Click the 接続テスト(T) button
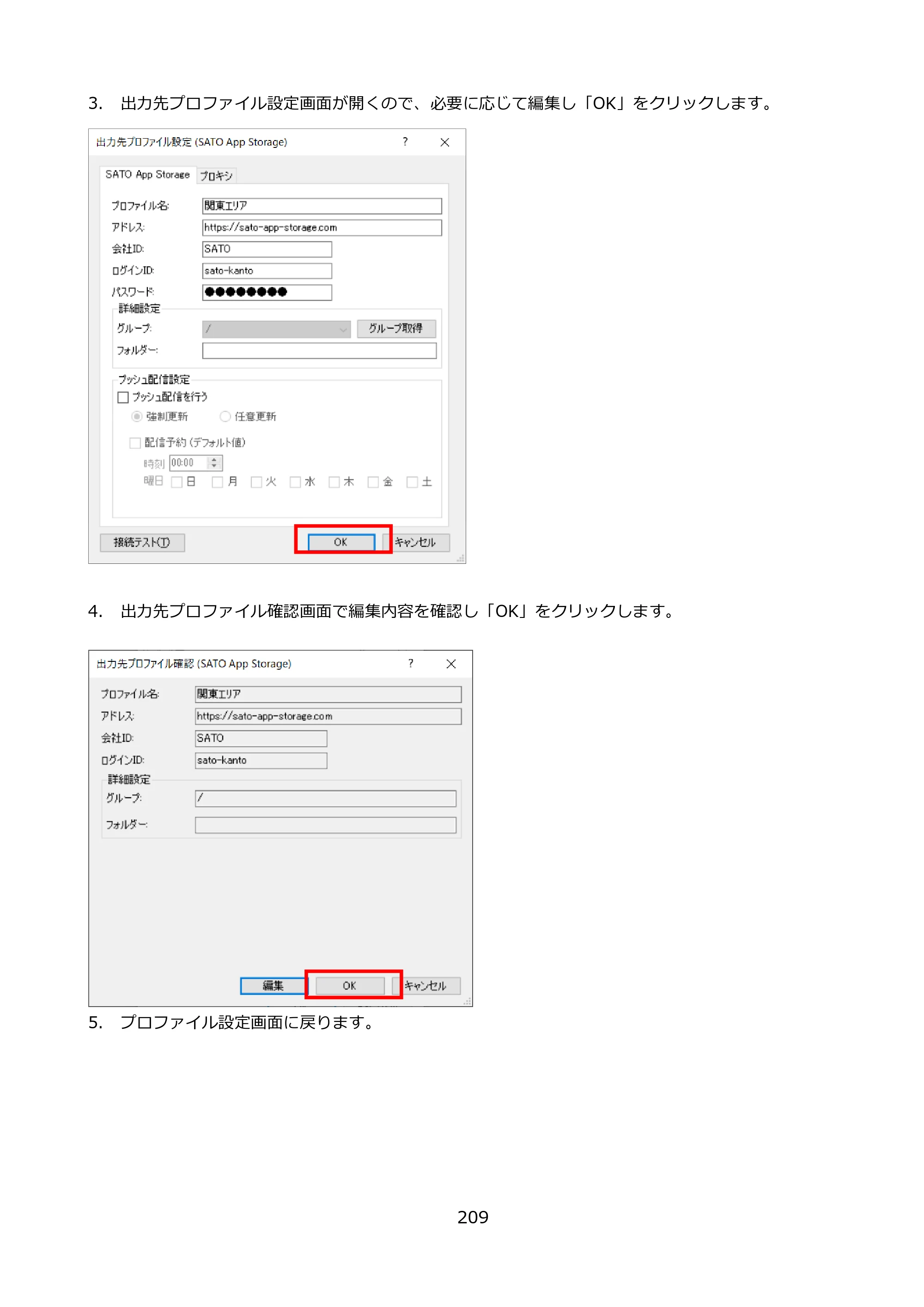This screenshot has height=1307, width=924. point(142,543)
